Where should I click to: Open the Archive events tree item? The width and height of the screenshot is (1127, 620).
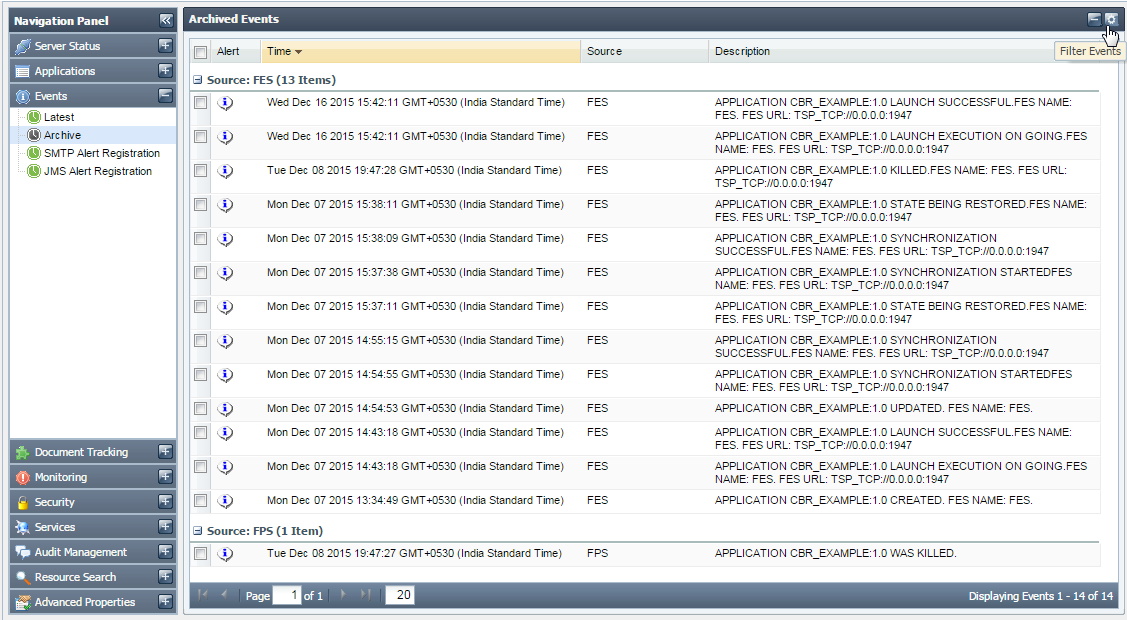(62, 135)
